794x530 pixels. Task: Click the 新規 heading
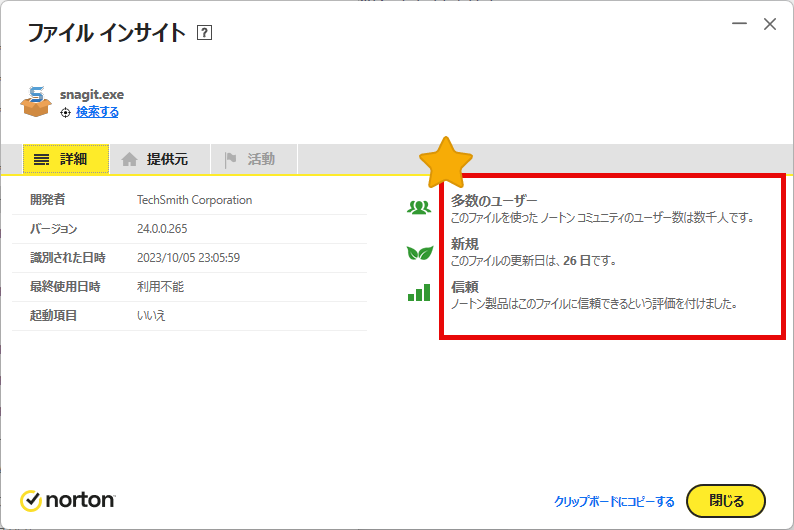(465, 244)
